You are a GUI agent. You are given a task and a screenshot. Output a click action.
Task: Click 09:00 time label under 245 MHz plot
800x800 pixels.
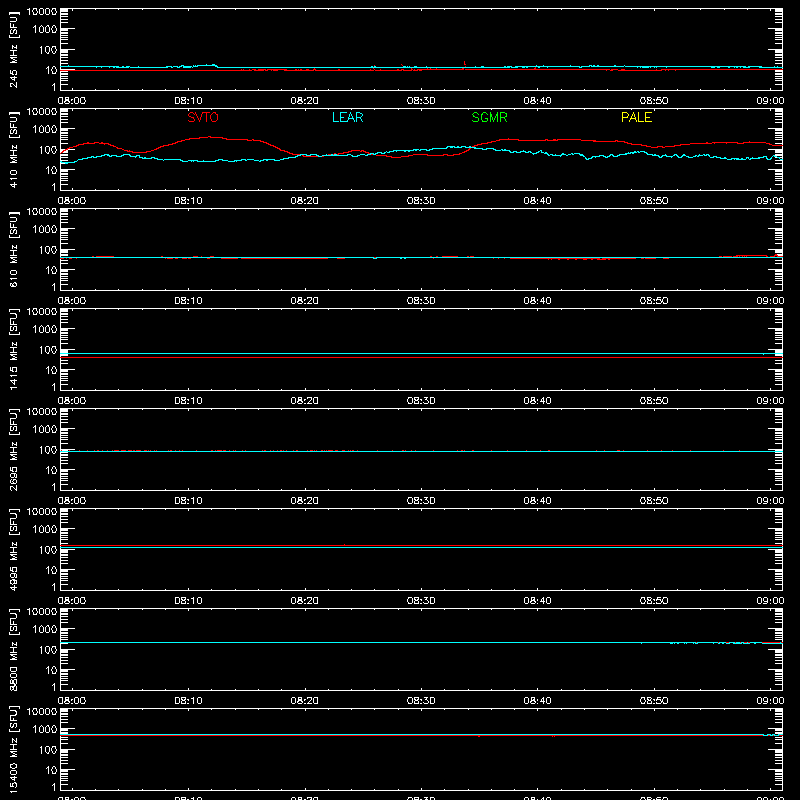point(770,101)
